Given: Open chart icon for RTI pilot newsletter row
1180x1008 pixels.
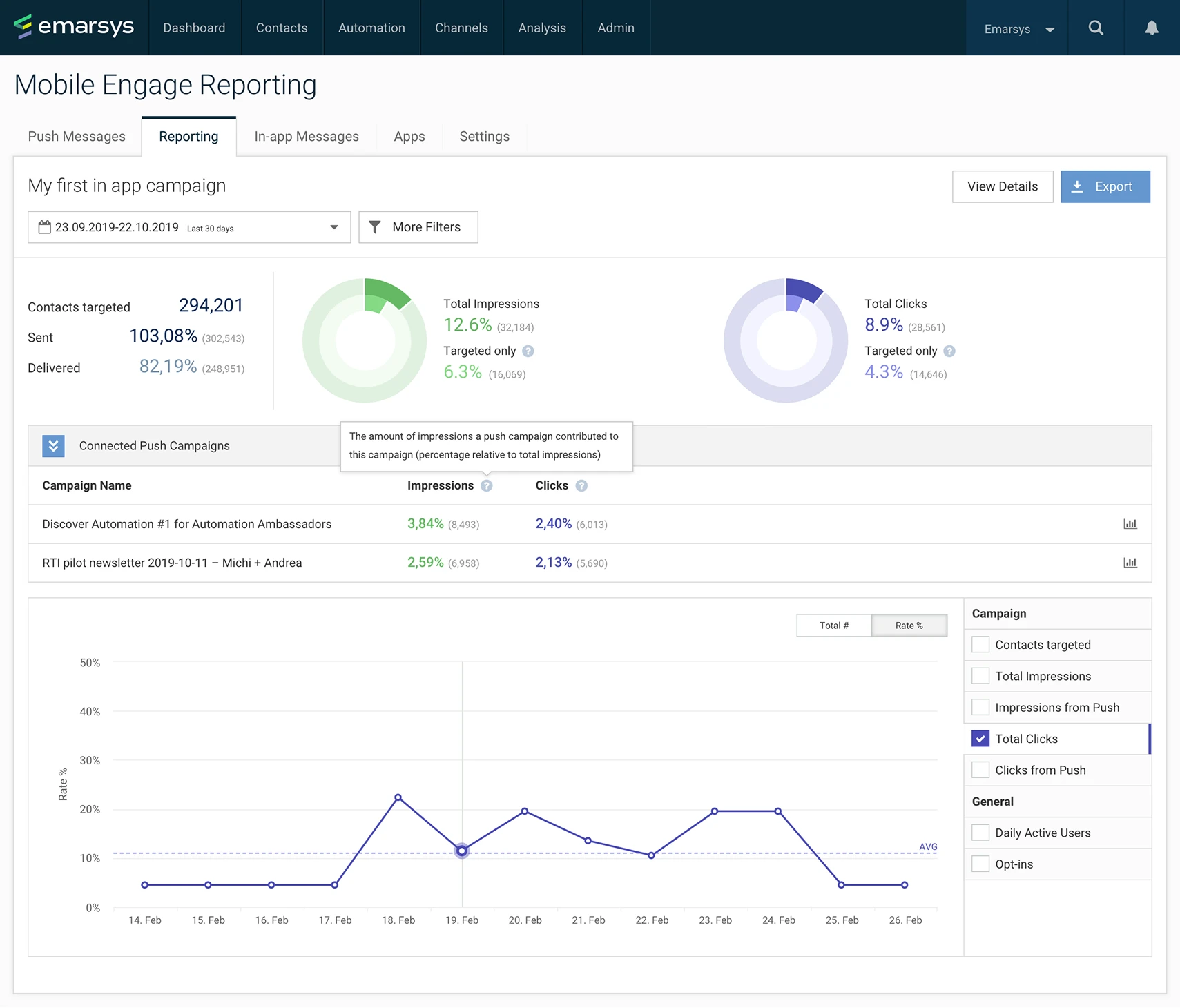Looking at the screenshot, I should [x=1130, y=563].
